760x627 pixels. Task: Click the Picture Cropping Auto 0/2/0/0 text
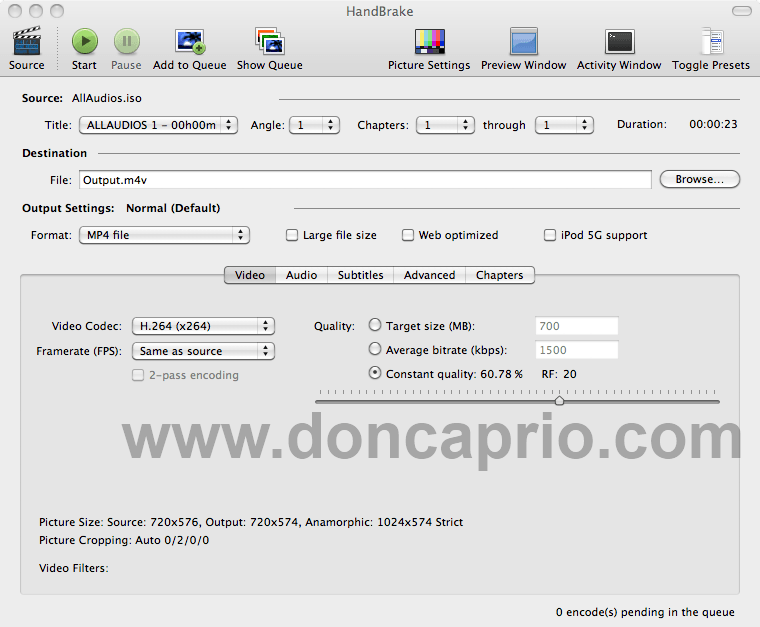pos(124,540)
